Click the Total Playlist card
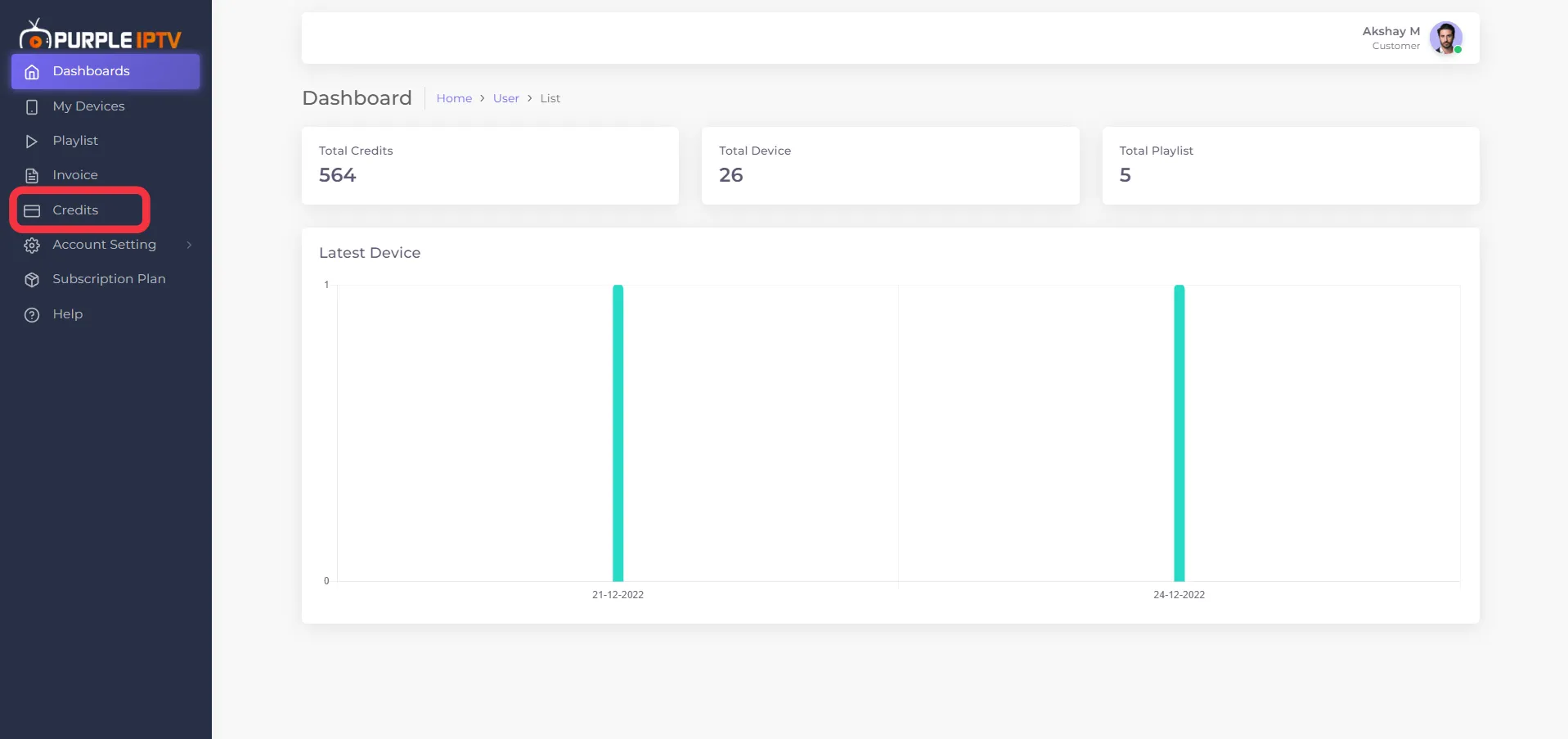Viewport: 1568px width, 739px height. pos(1291,165)
